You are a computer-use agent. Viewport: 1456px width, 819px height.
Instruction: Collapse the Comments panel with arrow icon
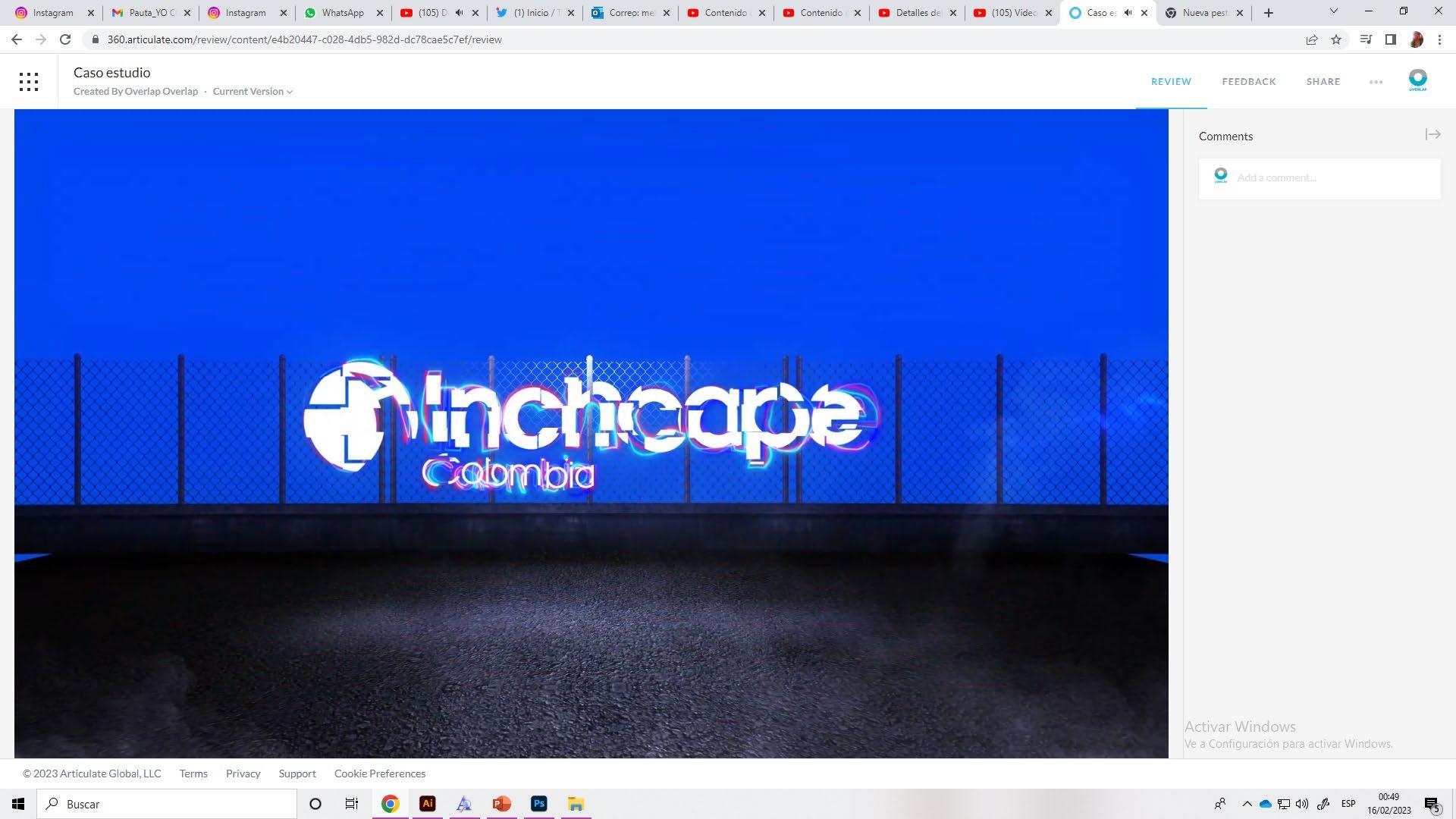pos(1432,134)
